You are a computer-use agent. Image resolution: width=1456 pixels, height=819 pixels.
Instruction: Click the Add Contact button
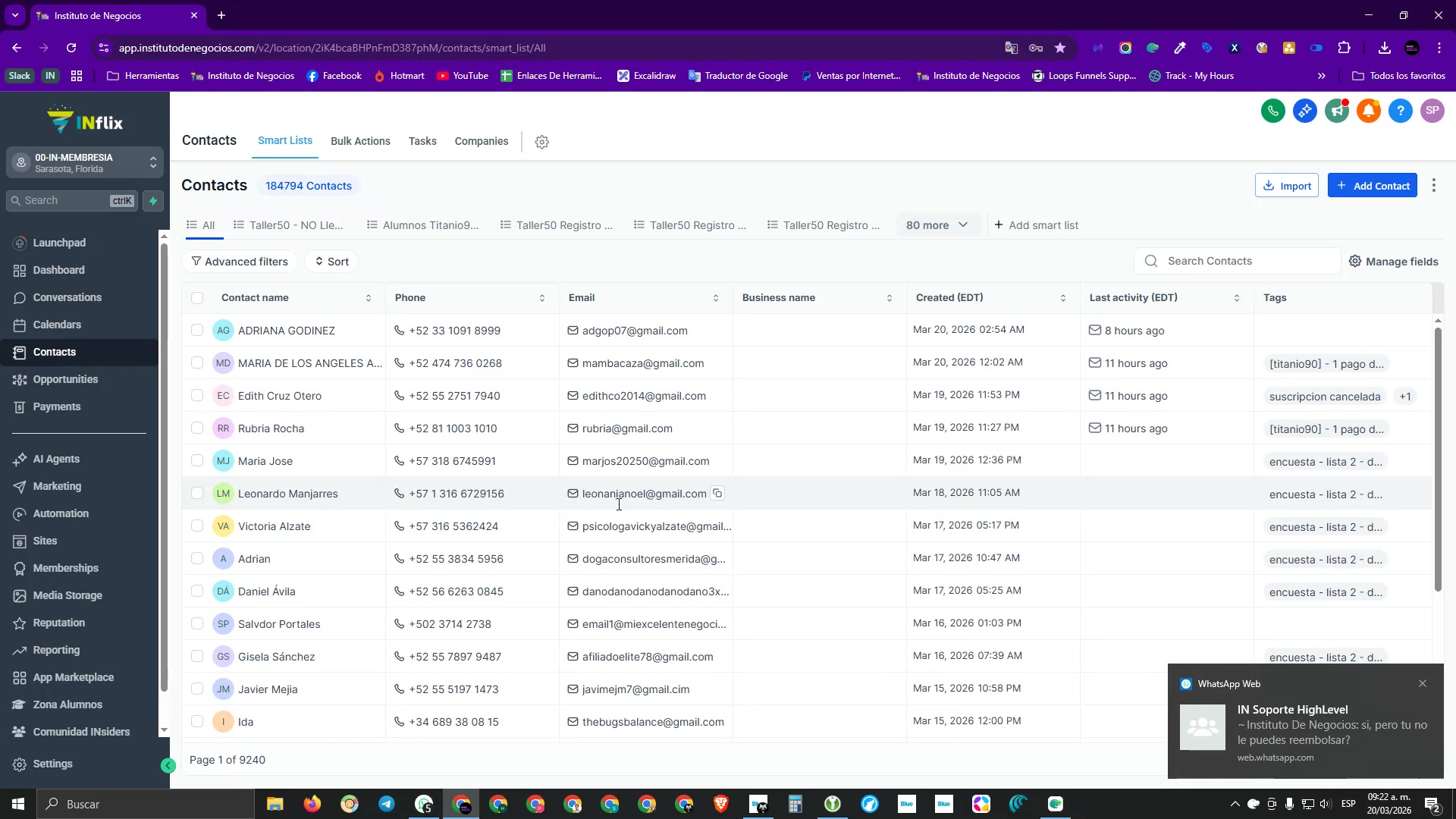1372,186
